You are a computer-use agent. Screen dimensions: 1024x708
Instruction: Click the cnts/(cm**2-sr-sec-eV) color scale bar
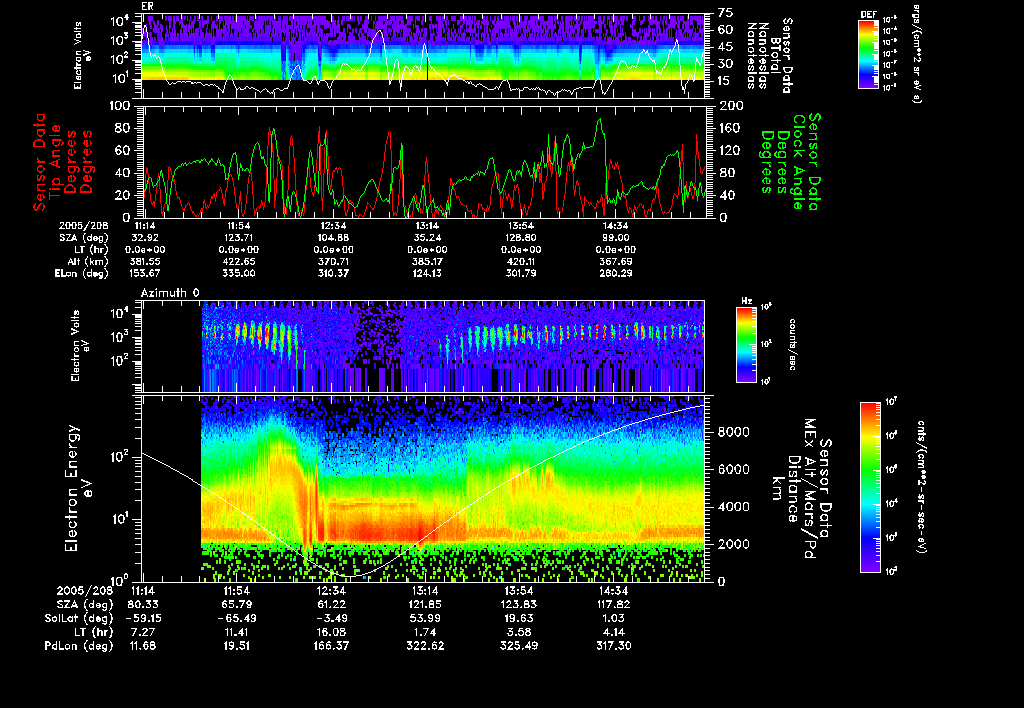pyautogui.click(x=870, y=487)
